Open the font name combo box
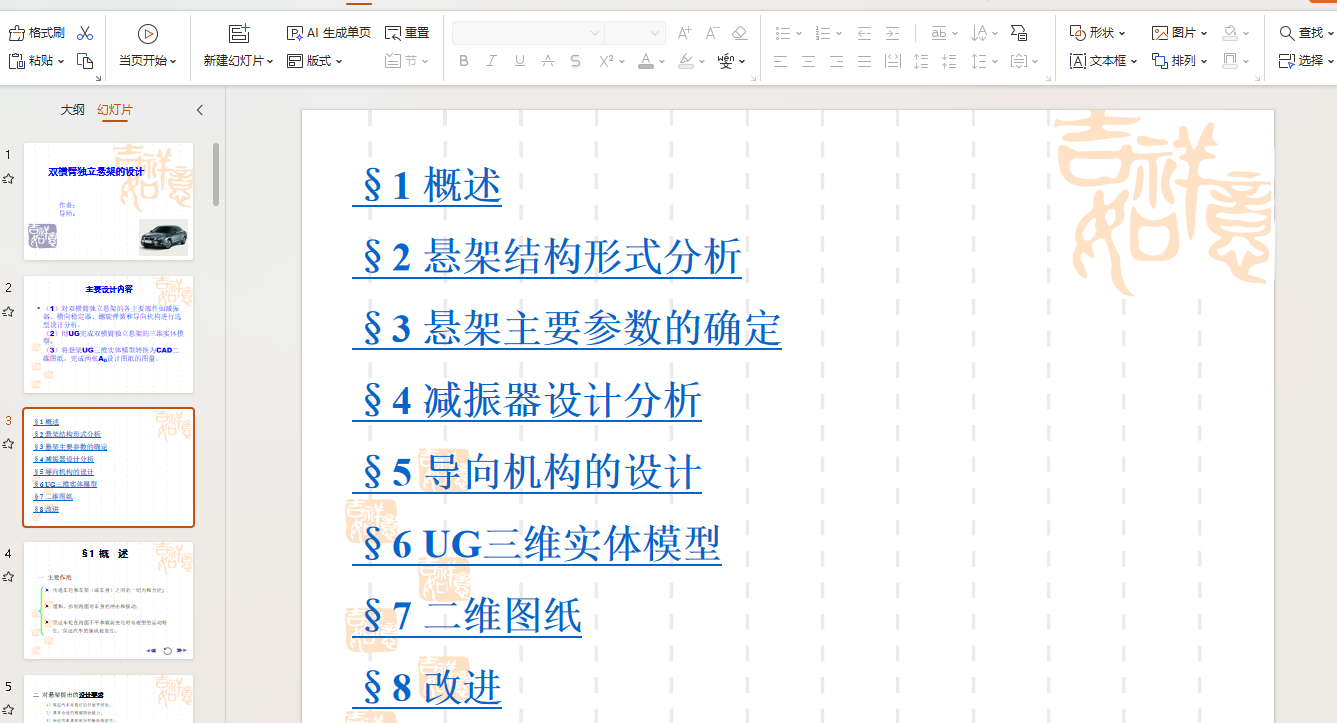The height and width of the screenshot is (723, 1337). (528, 33)
